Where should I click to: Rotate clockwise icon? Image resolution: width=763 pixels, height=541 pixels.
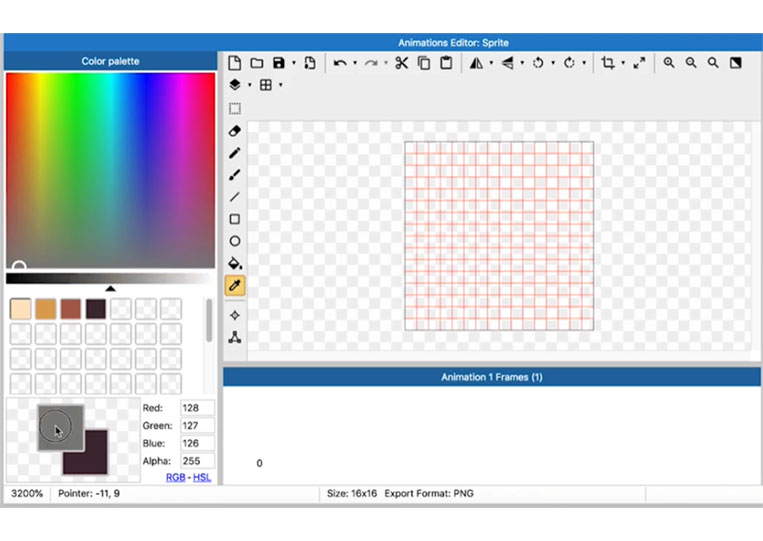[x=569, y=63]
